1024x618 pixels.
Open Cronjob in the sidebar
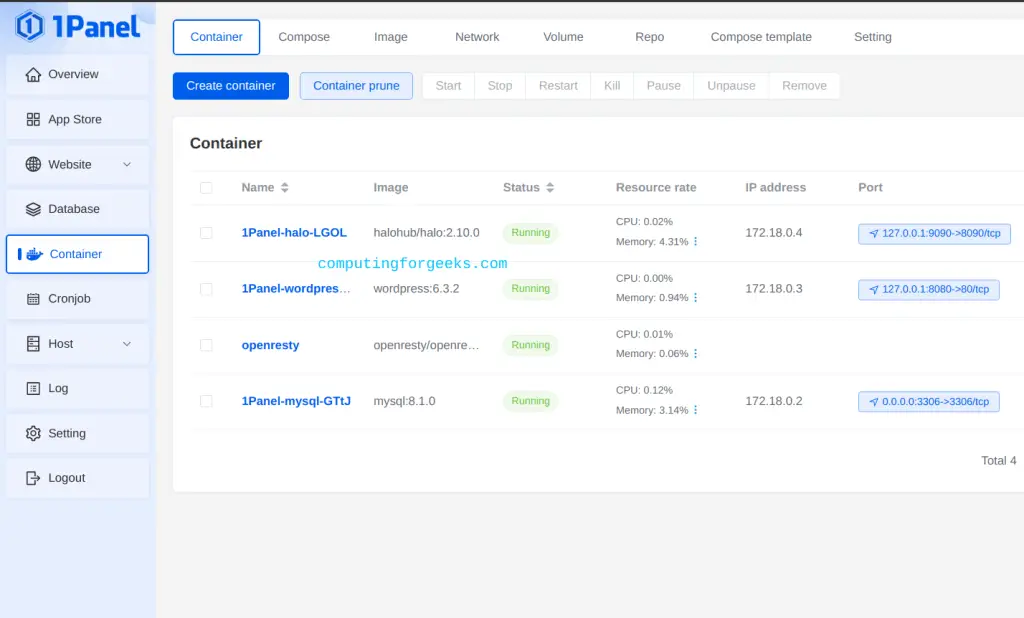[x=77, y=299]
